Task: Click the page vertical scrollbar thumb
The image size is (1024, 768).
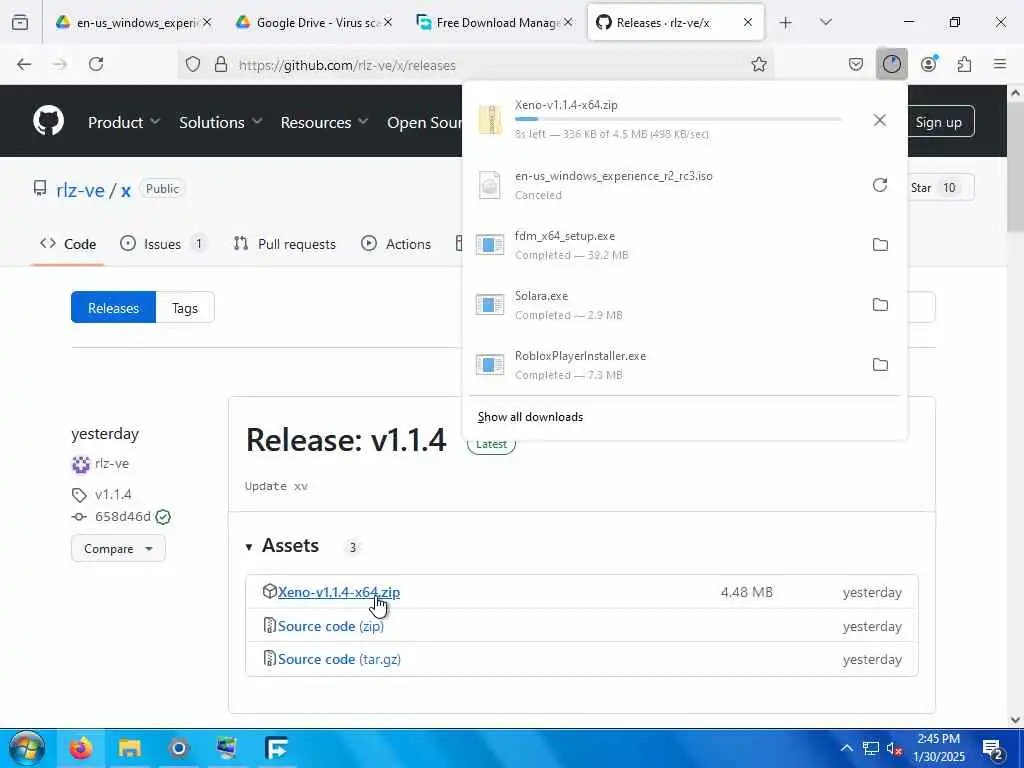Action: coord(1015,167)
